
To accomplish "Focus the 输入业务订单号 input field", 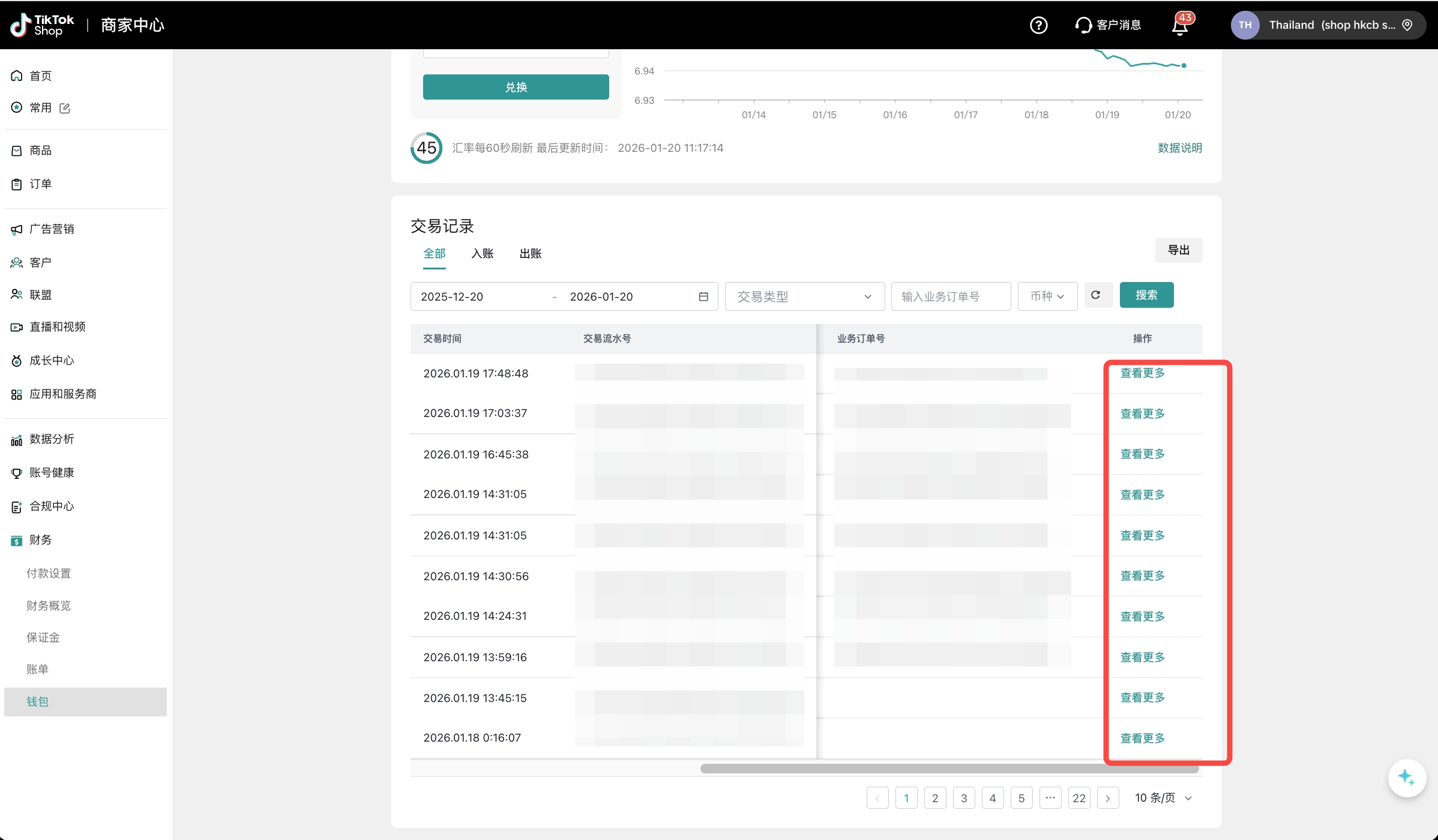I will [x=951, y=296].
